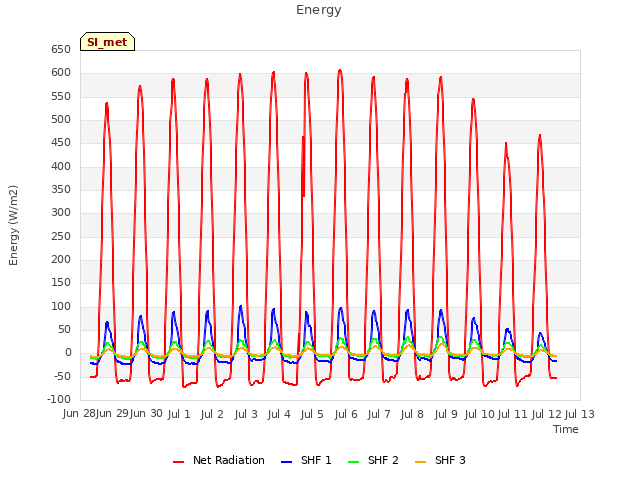Screen dimensions: 640x480
Task: Select the SHF 2 legend entry
Action: tap(373, 460)
